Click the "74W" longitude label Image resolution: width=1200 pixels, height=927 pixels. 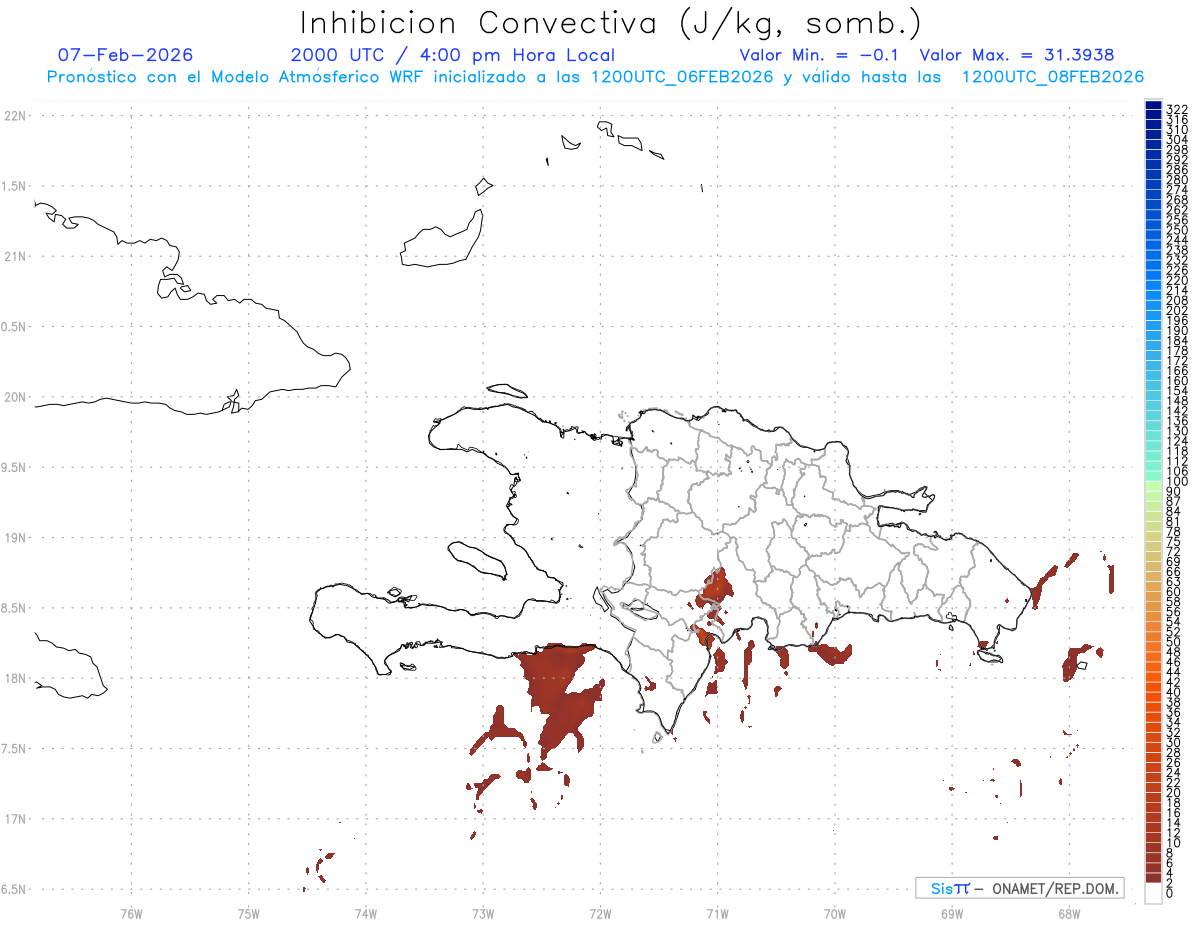point(366,913)
